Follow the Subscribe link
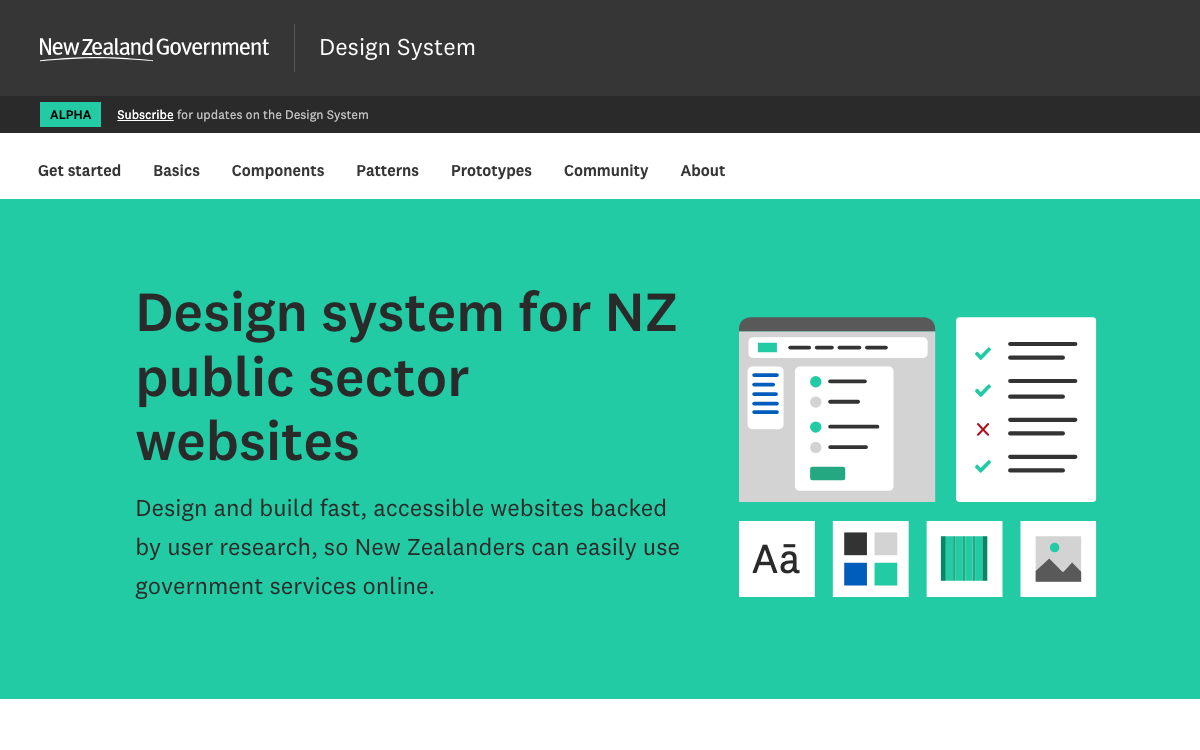This screenshot has width=1200, height=750. (x=145, y=115)
